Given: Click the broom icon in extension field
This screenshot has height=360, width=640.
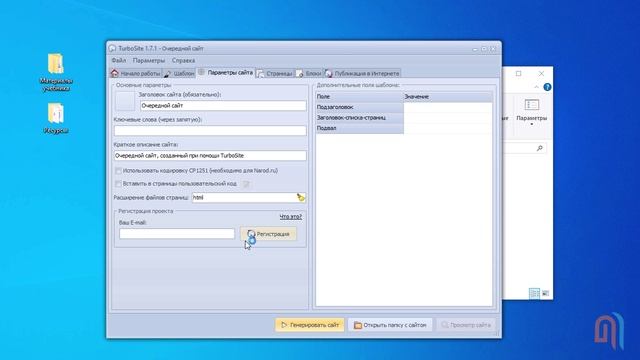Looking at the screenshot, I should pos(301,198).
